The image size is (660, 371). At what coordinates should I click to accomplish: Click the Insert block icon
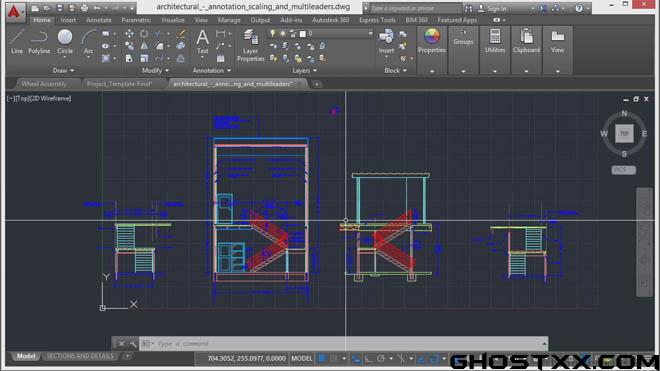(386, 42)
